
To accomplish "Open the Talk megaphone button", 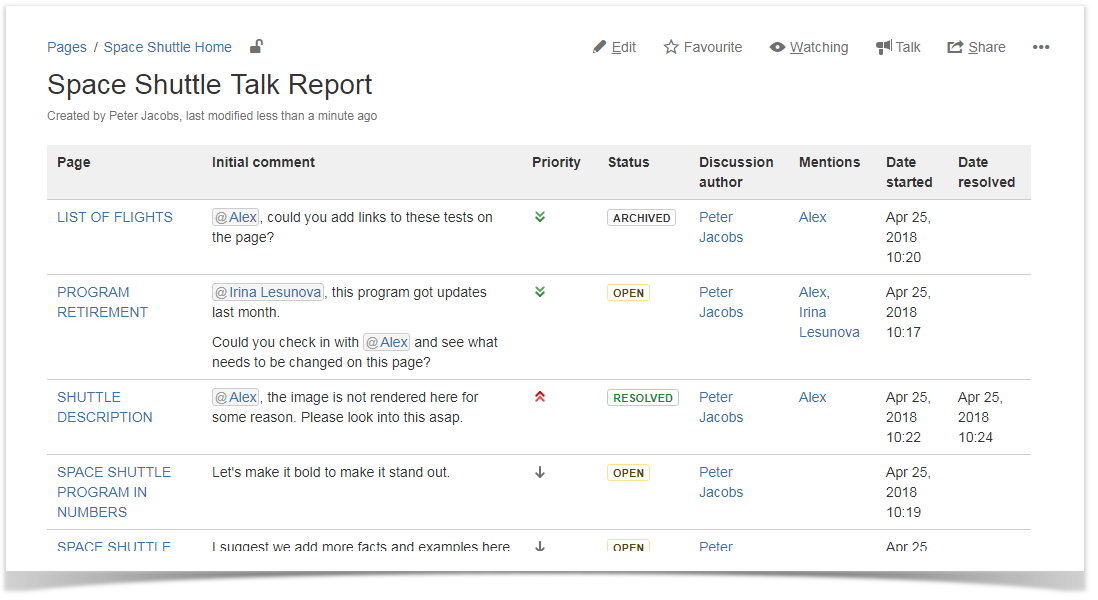I will point(898,47).
